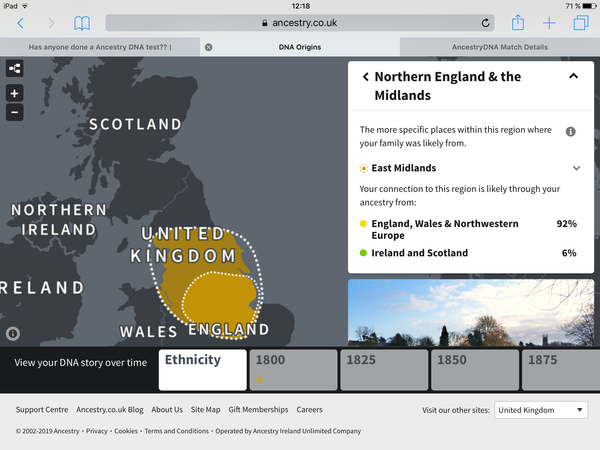Tap the 6% value
This screenshot has width=600, height=450.
coord(569,253)
